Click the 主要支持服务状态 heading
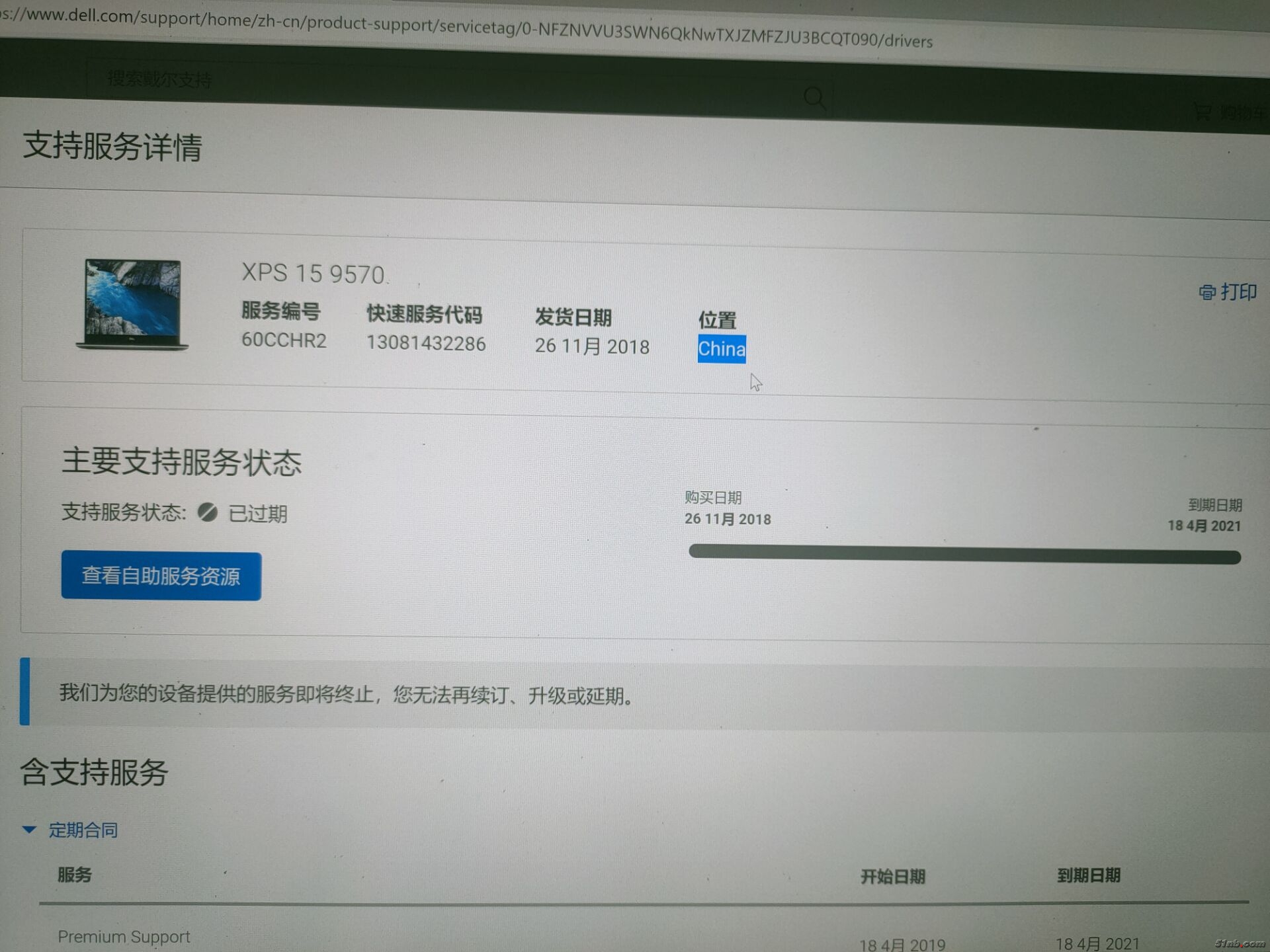The image size is (1270, 952). 182,461
